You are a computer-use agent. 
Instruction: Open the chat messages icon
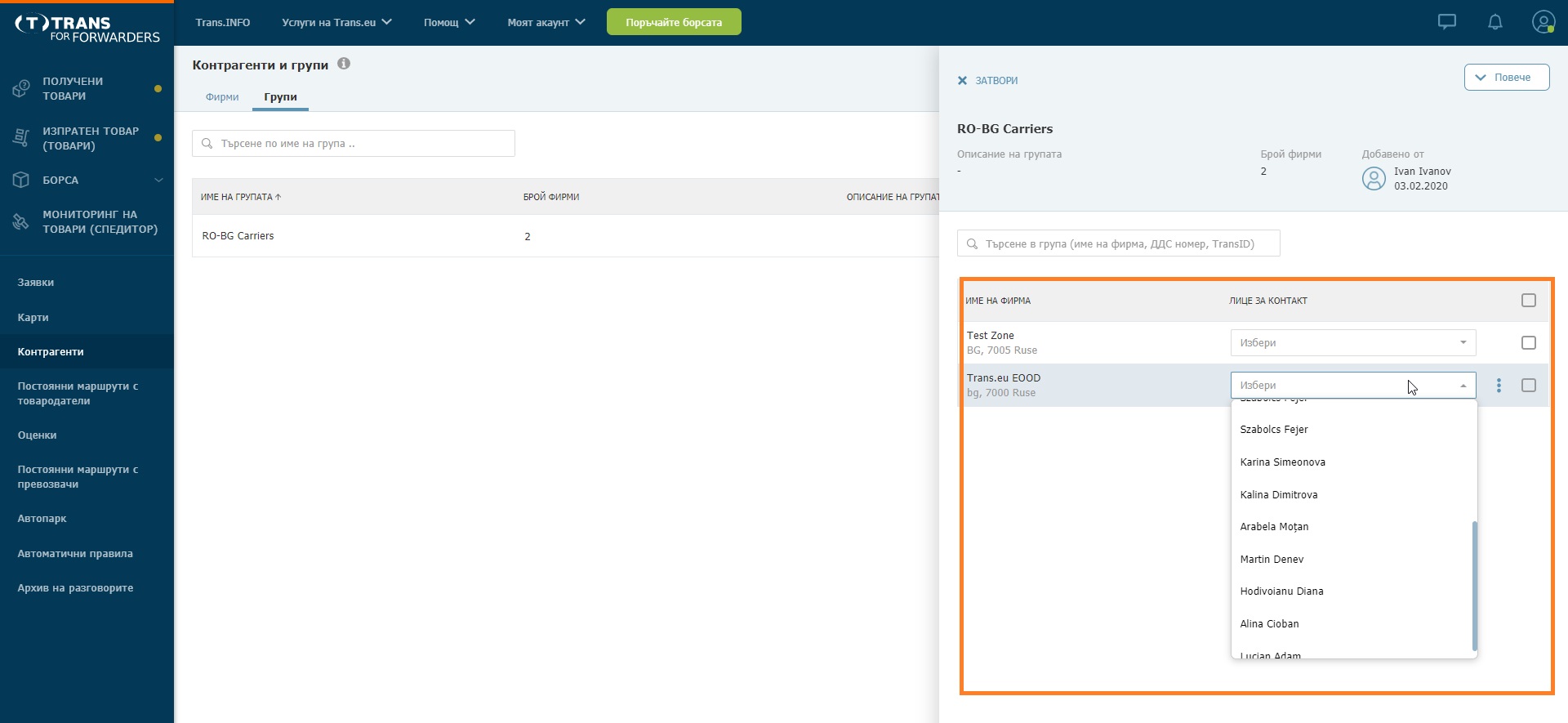pos(1446,22)
